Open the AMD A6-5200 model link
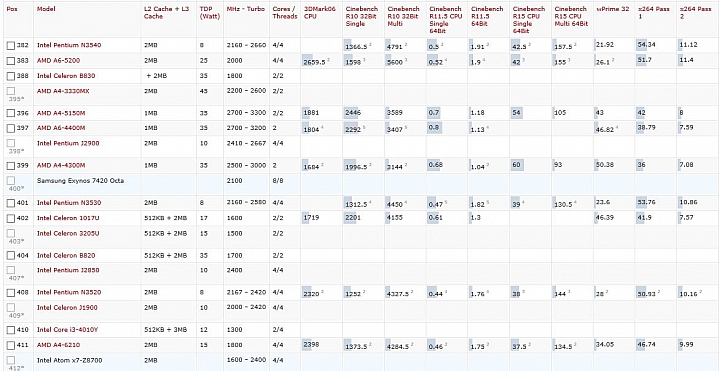This screenshot has height=371, width=720. point(58,60)
